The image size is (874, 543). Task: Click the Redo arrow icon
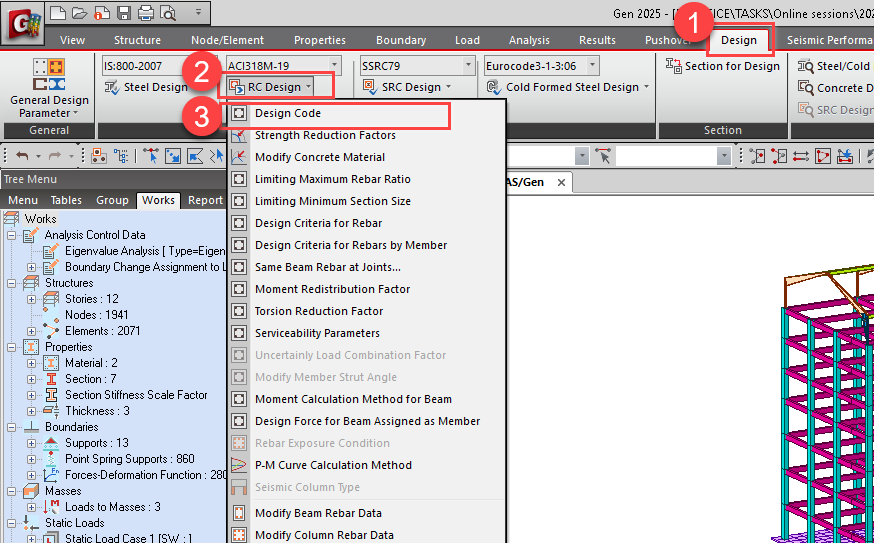point(55,156)
